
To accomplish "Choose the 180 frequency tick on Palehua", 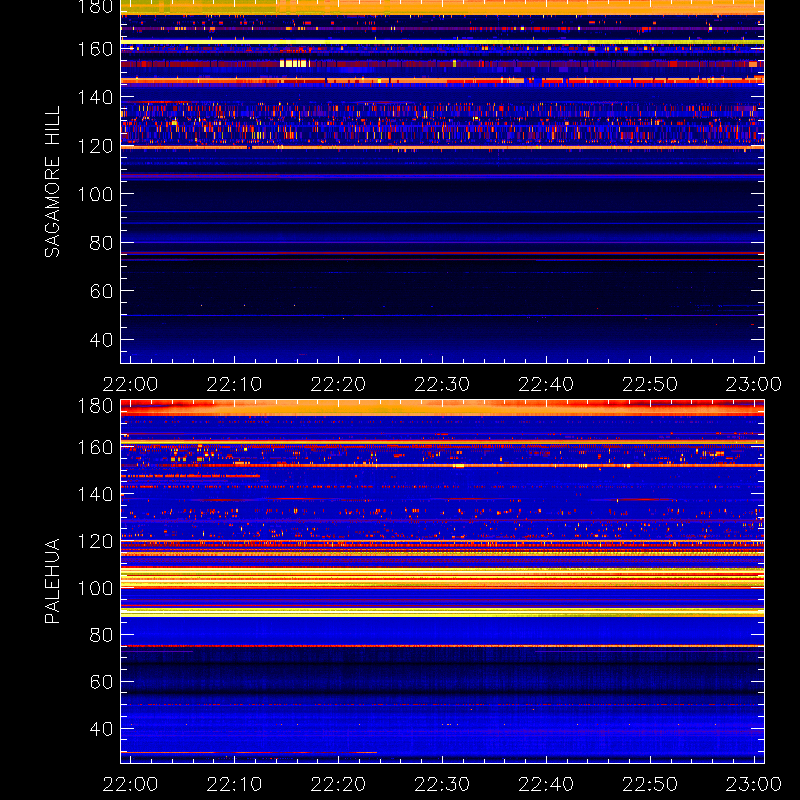I will coord(95,406).
